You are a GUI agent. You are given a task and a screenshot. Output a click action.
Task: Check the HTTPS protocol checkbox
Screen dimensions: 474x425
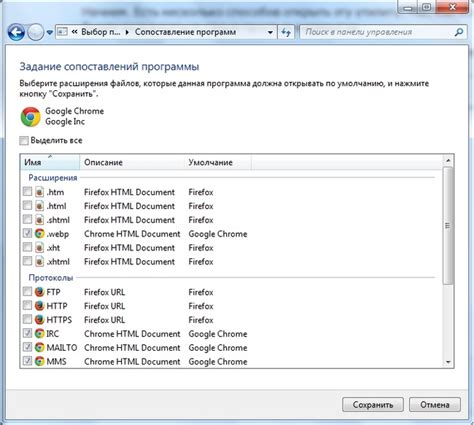27,319
